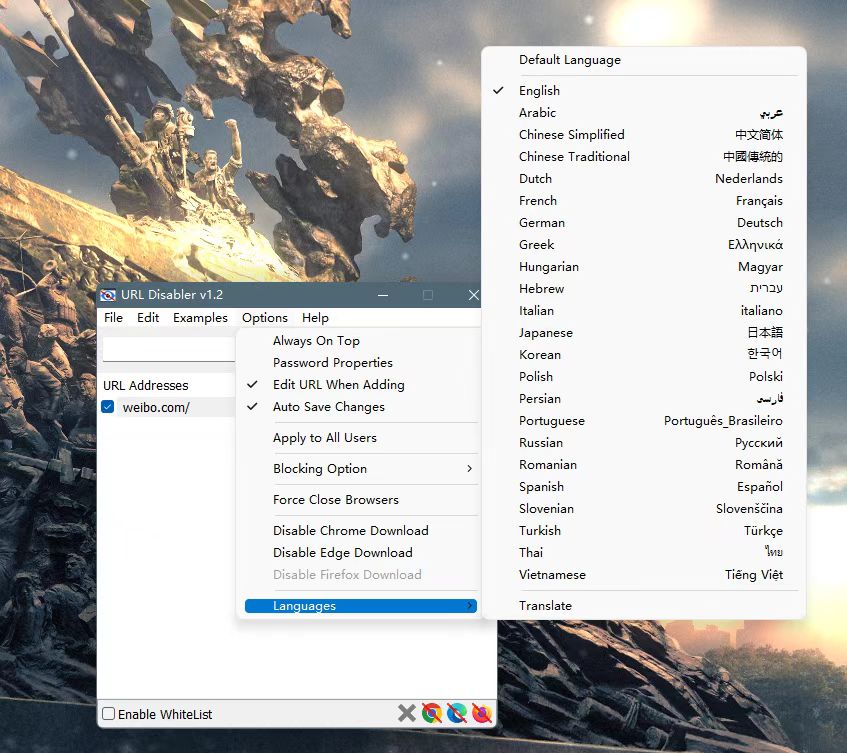Select Thai language
The height and width of the screenshot is (753, 847).
(x=643, y=553)
